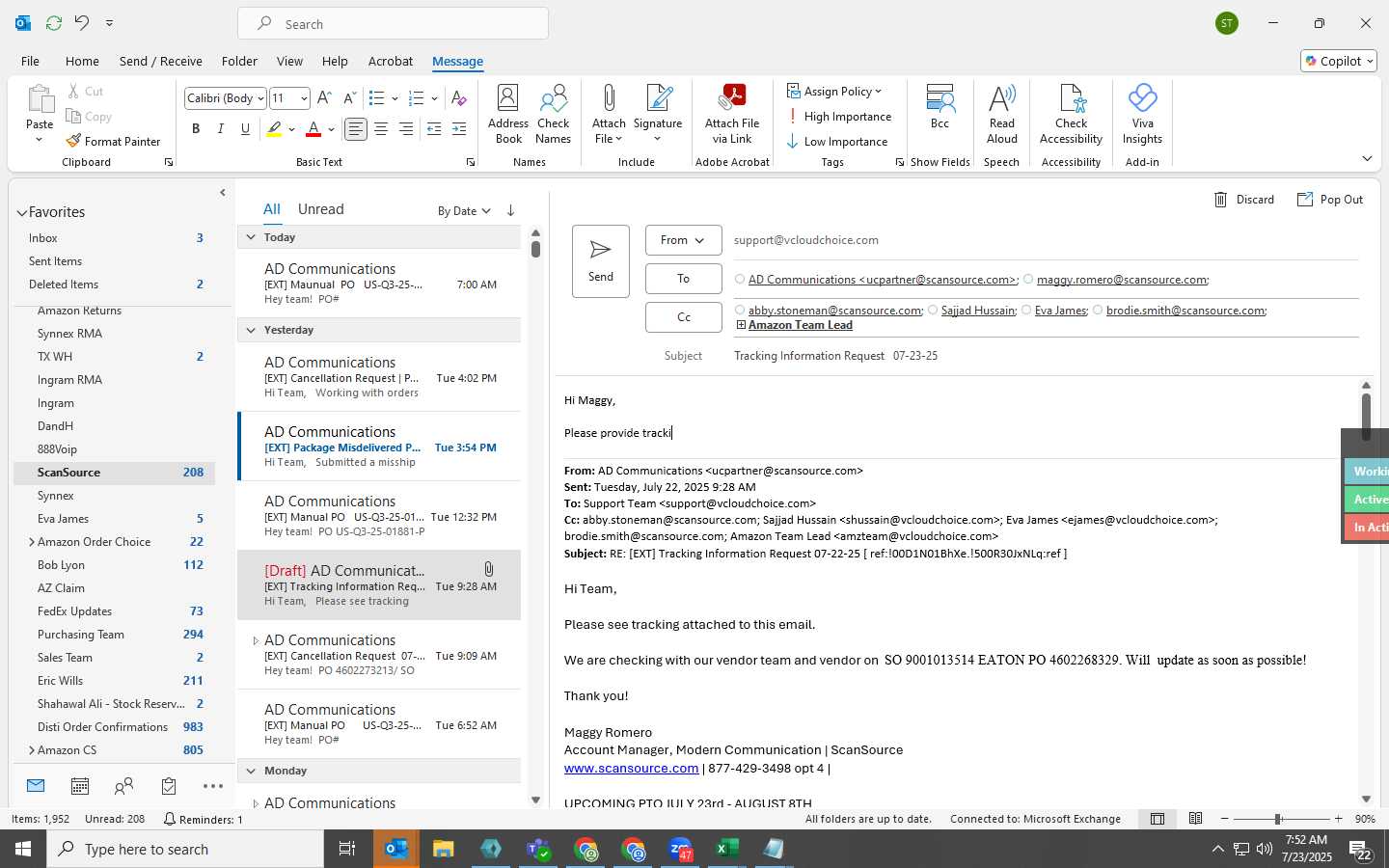The image size is (1389, 868).
Task: Expand the Amazon Order Choice folder
Action: coord(32,542)
